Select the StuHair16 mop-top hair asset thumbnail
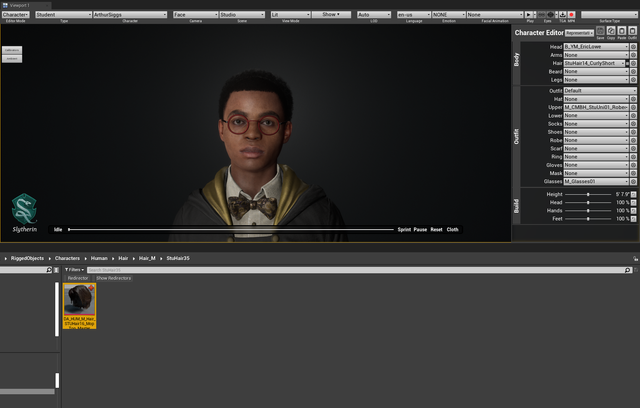The height and width of the screenshot is (408, 640). click(x=80, y=306)
